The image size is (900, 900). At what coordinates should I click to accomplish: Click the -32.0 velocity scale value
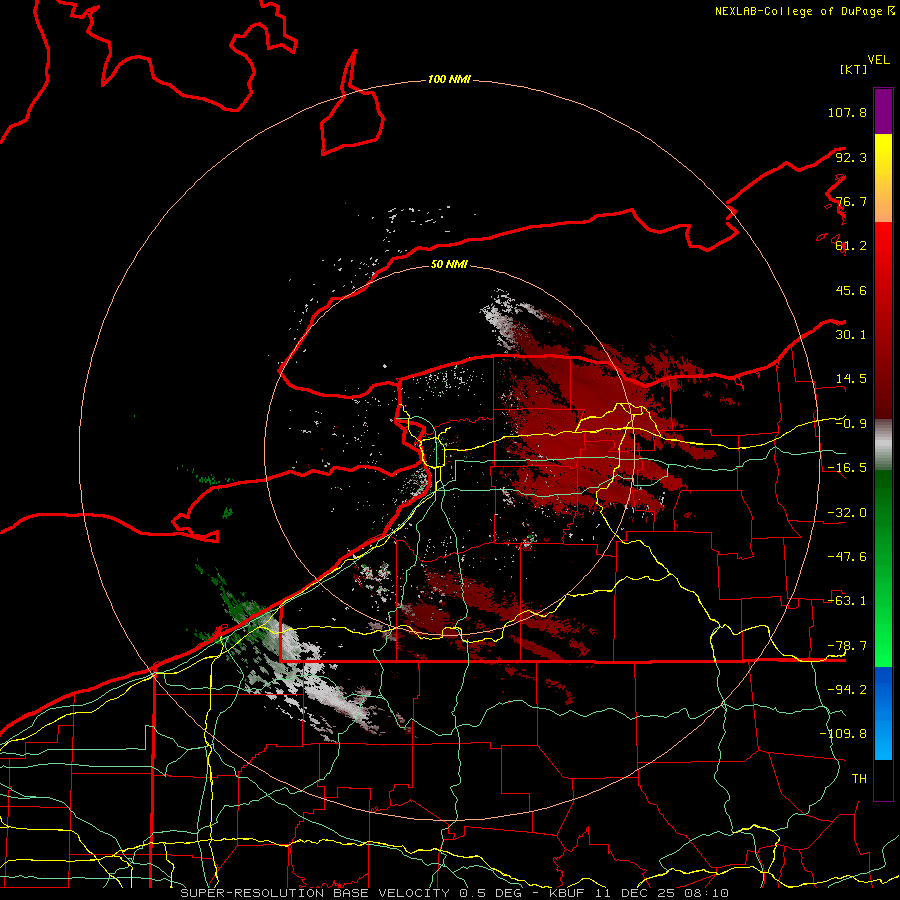(x=847, y=513)
